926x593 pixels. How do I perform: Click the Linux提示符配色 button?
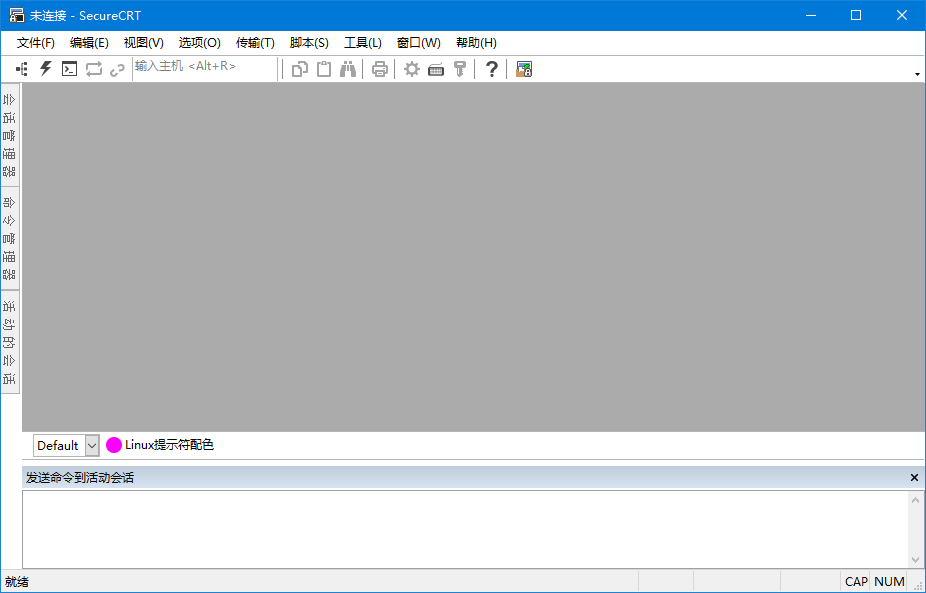click(x=160, y=445)
